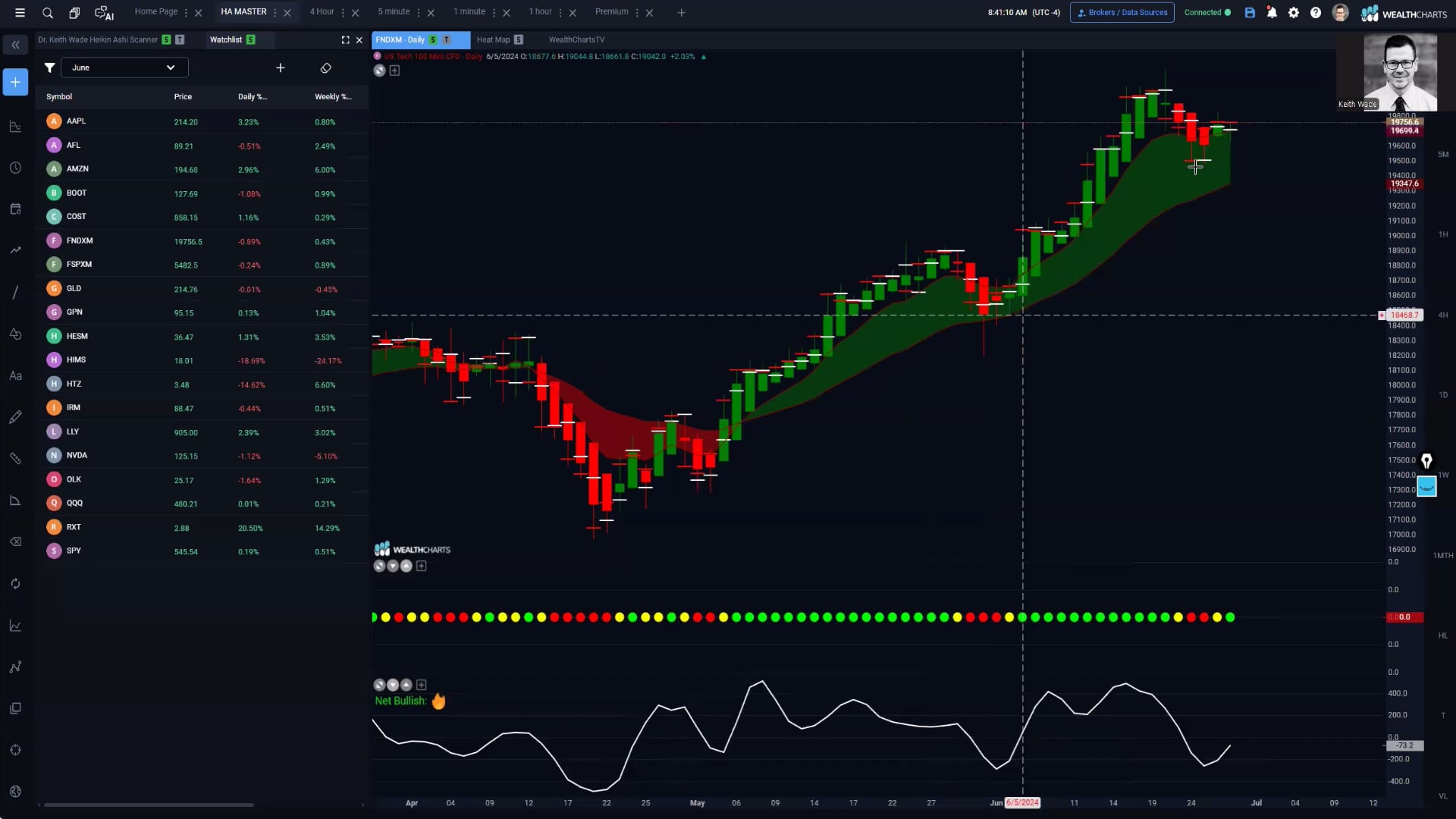Click the 18468.7 crosshair price label

coord(1404,315)
